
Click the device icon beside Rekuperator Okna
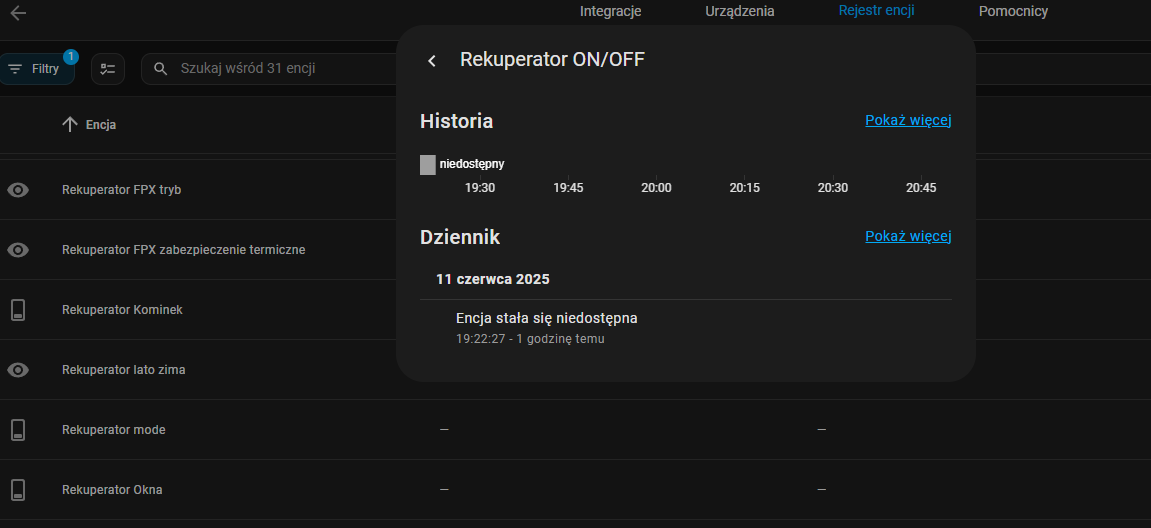click(18, 490)
